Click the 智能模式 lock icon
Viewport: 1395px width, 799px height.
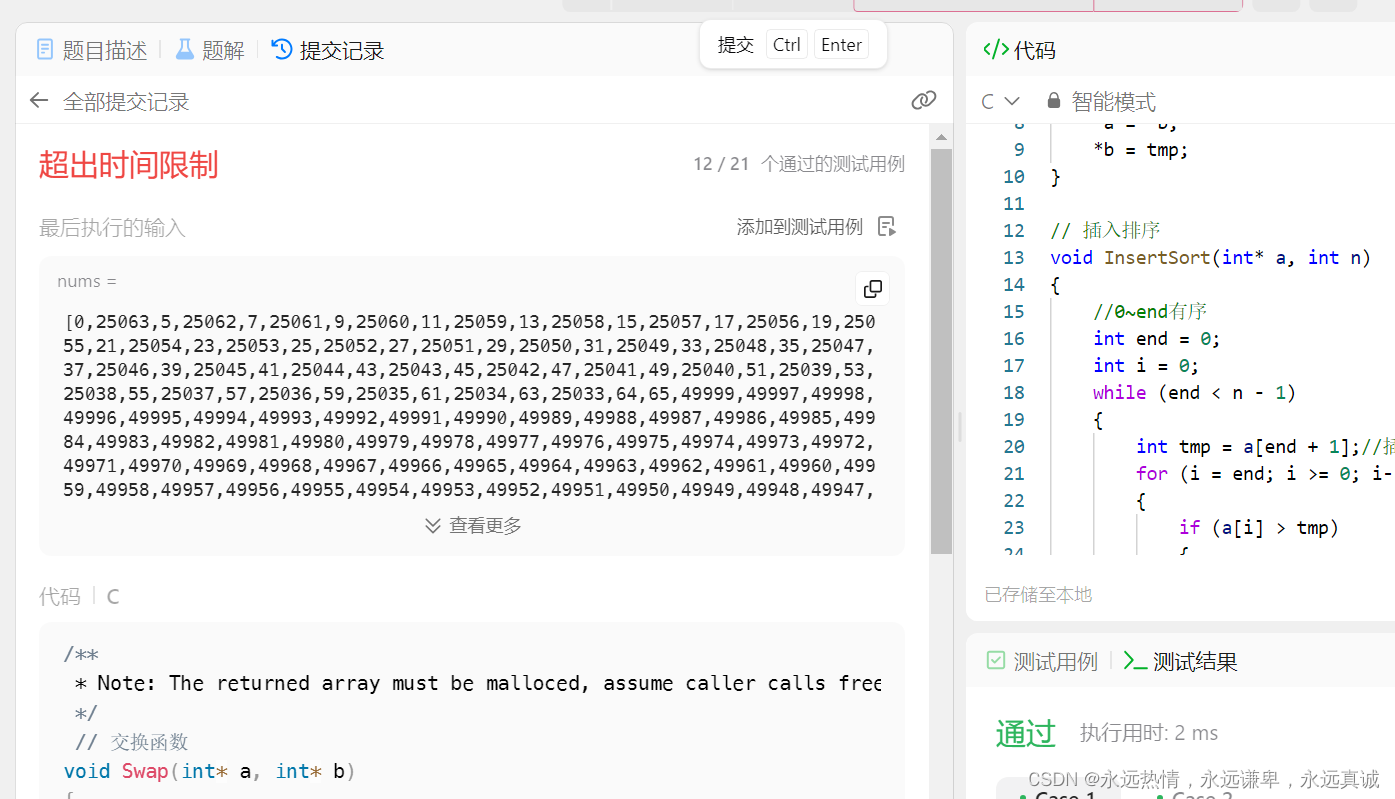pyautogui.click(x=1053, y=100)
